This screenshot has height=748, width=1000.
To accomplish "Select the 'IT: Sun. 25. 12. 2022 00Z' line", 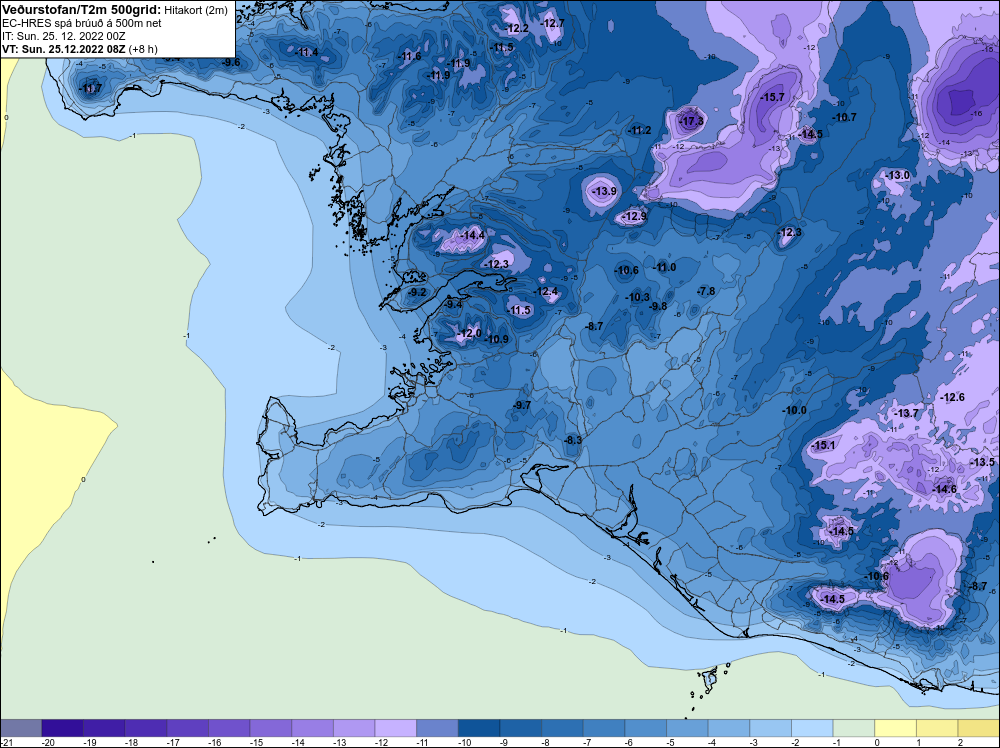I will pos(59,36).
